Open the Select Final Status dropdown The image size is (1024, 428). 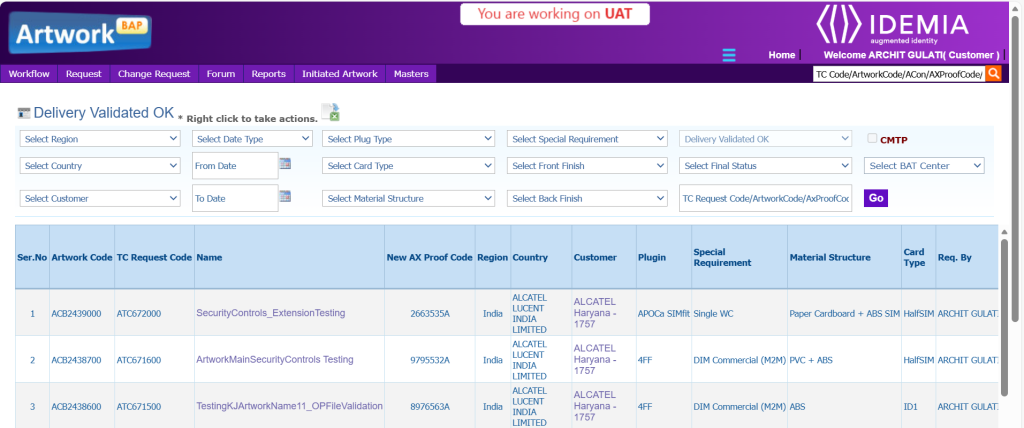(765, 166)
